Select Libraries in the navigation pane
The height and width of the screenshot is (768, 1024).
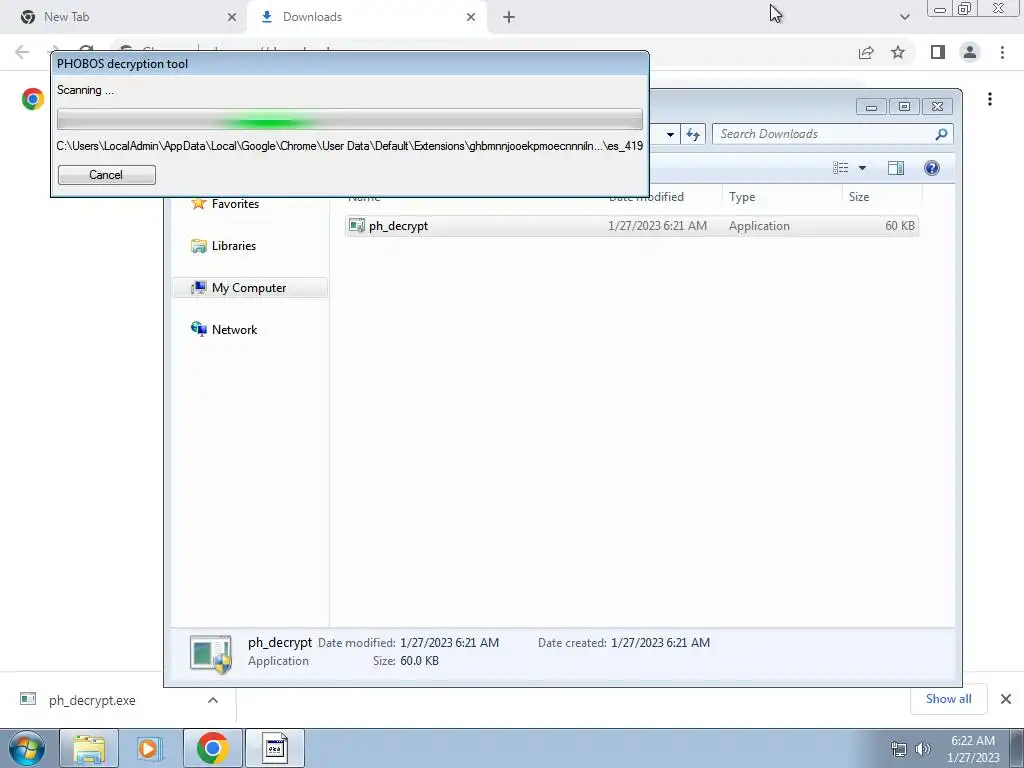[x=223, y=246]
